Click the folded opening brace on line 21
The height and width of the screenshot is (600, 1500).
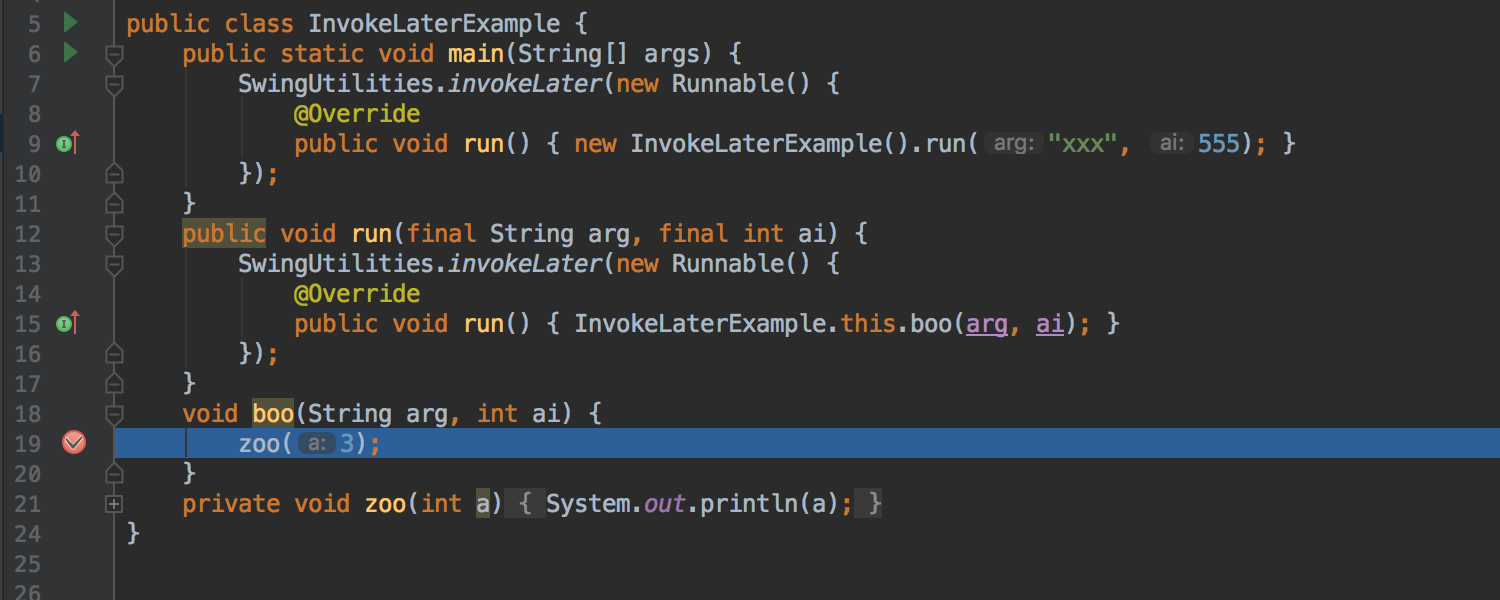coord(526,503)
